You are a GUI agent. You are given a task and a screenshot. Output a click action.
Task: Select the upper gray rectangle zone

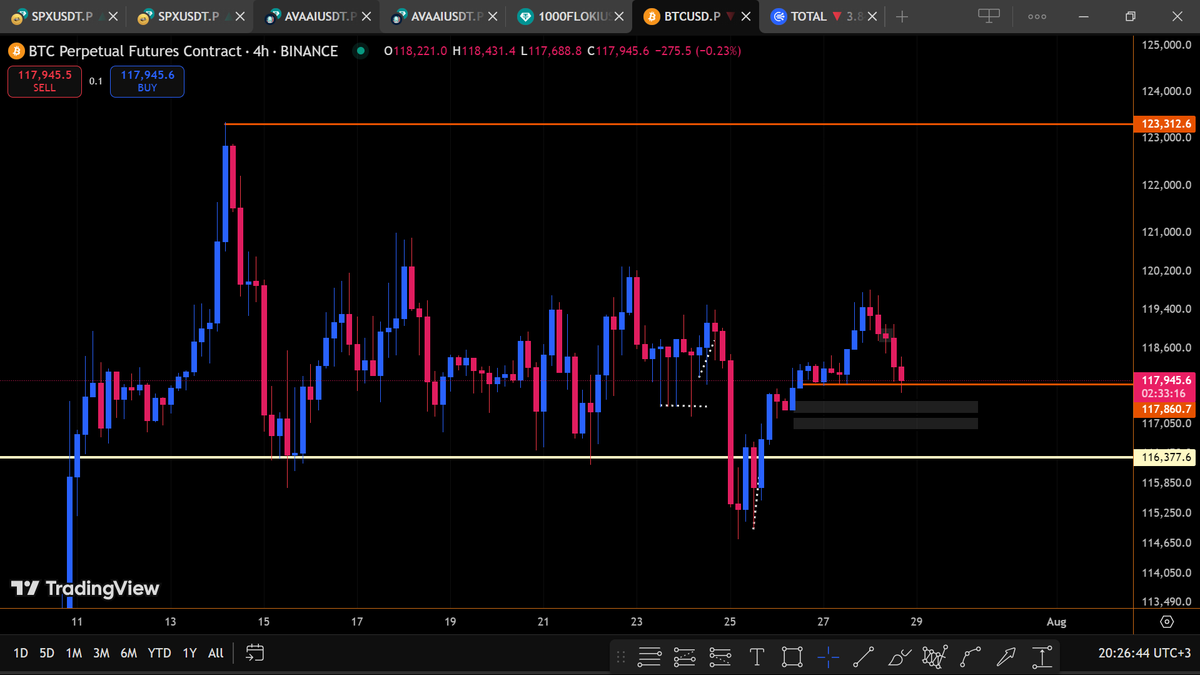click(x=885, y=407)
